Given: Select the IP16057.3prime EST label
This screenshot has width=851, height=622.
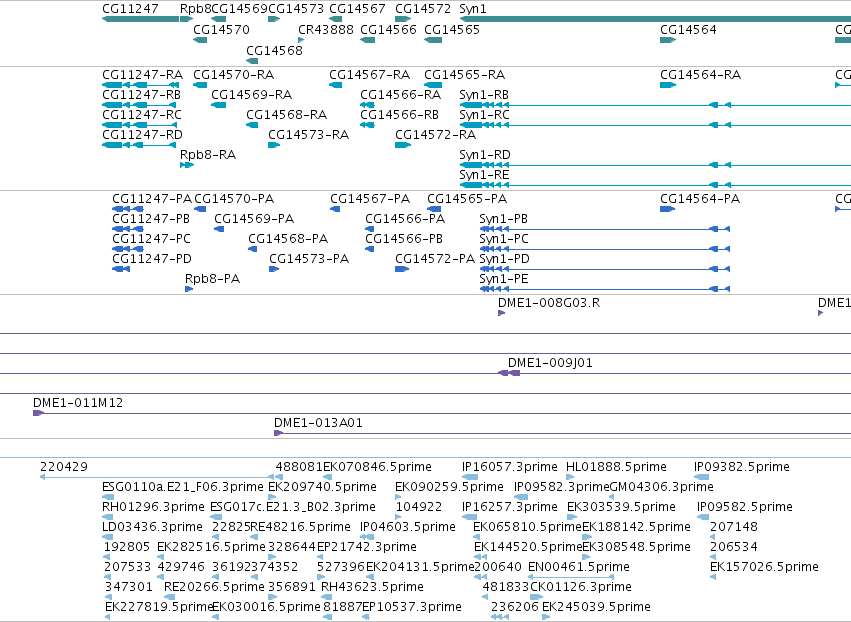Looking at the screenshot, I should coord(510,467).
